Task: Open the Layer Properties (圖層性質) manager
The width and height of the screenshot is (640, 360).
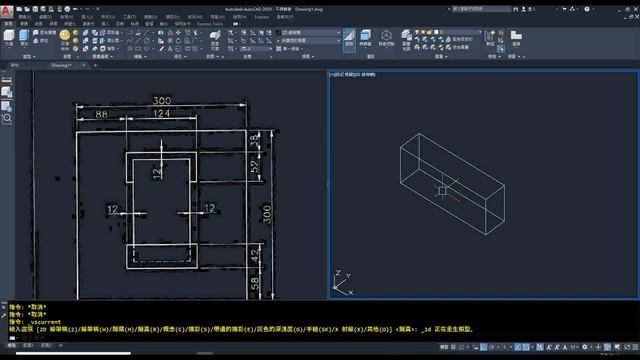Action: [x=406, y=40]
